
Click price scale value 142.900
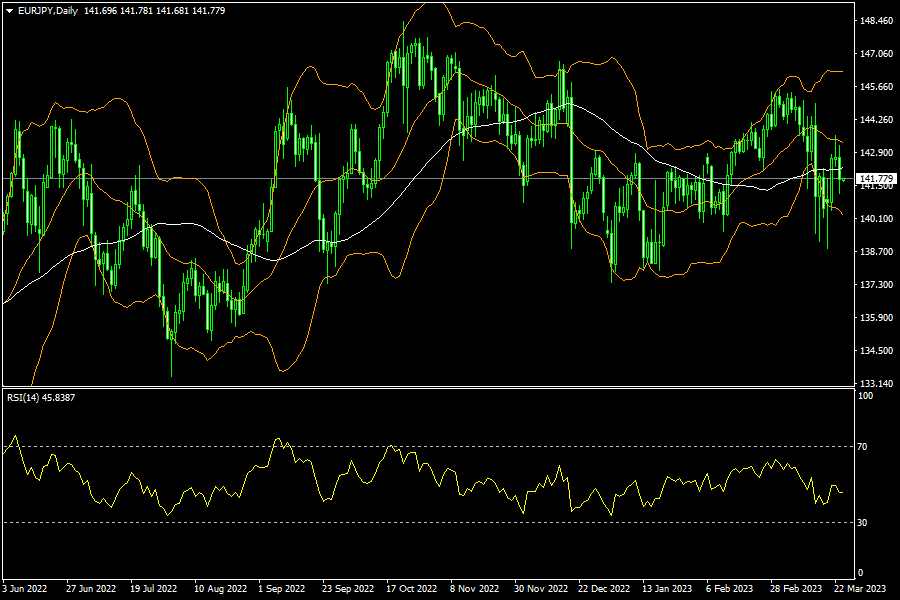(x=876, y=153)
